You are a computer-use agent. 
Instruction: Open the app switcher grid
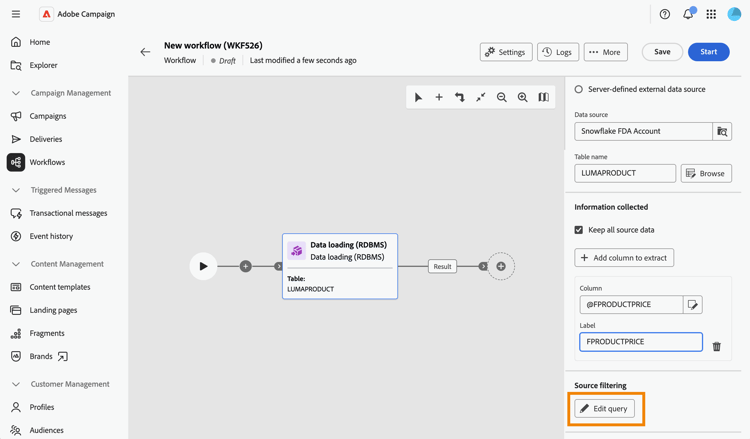[711, 14]
